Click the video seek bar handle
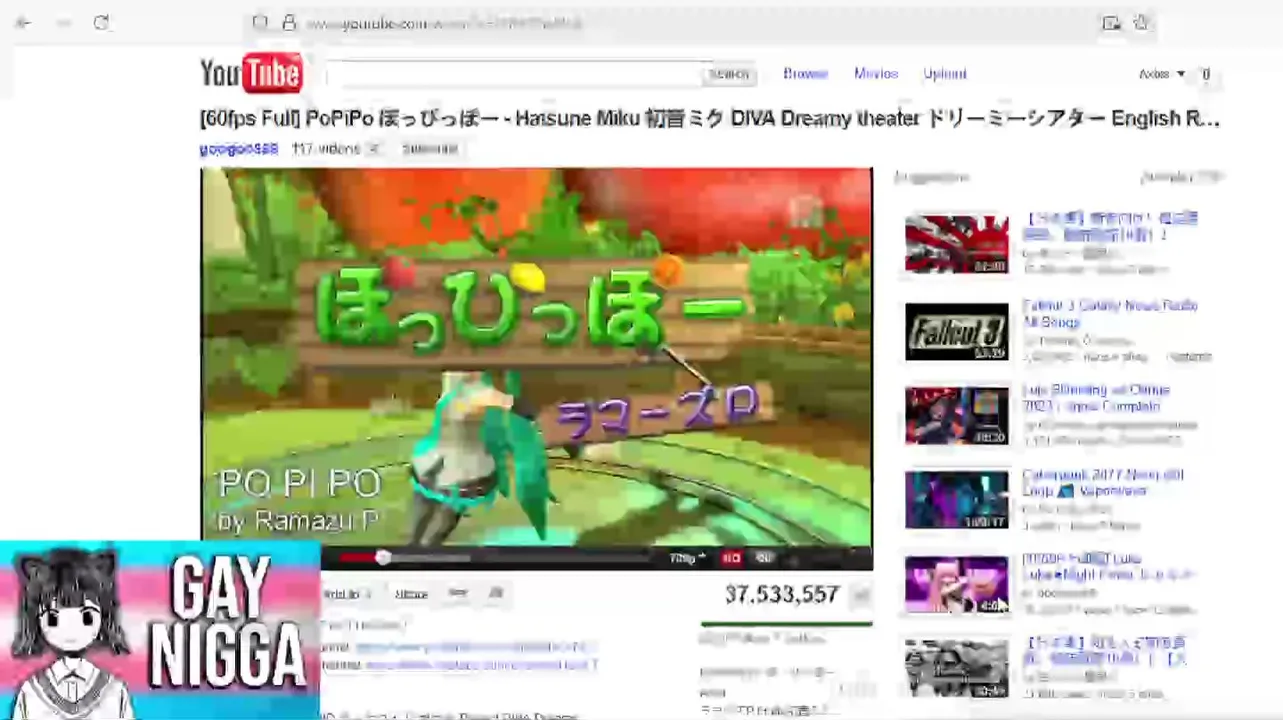Image resolution: width=1283 pixels, height=720 pixels. click(x=382, y=557)
